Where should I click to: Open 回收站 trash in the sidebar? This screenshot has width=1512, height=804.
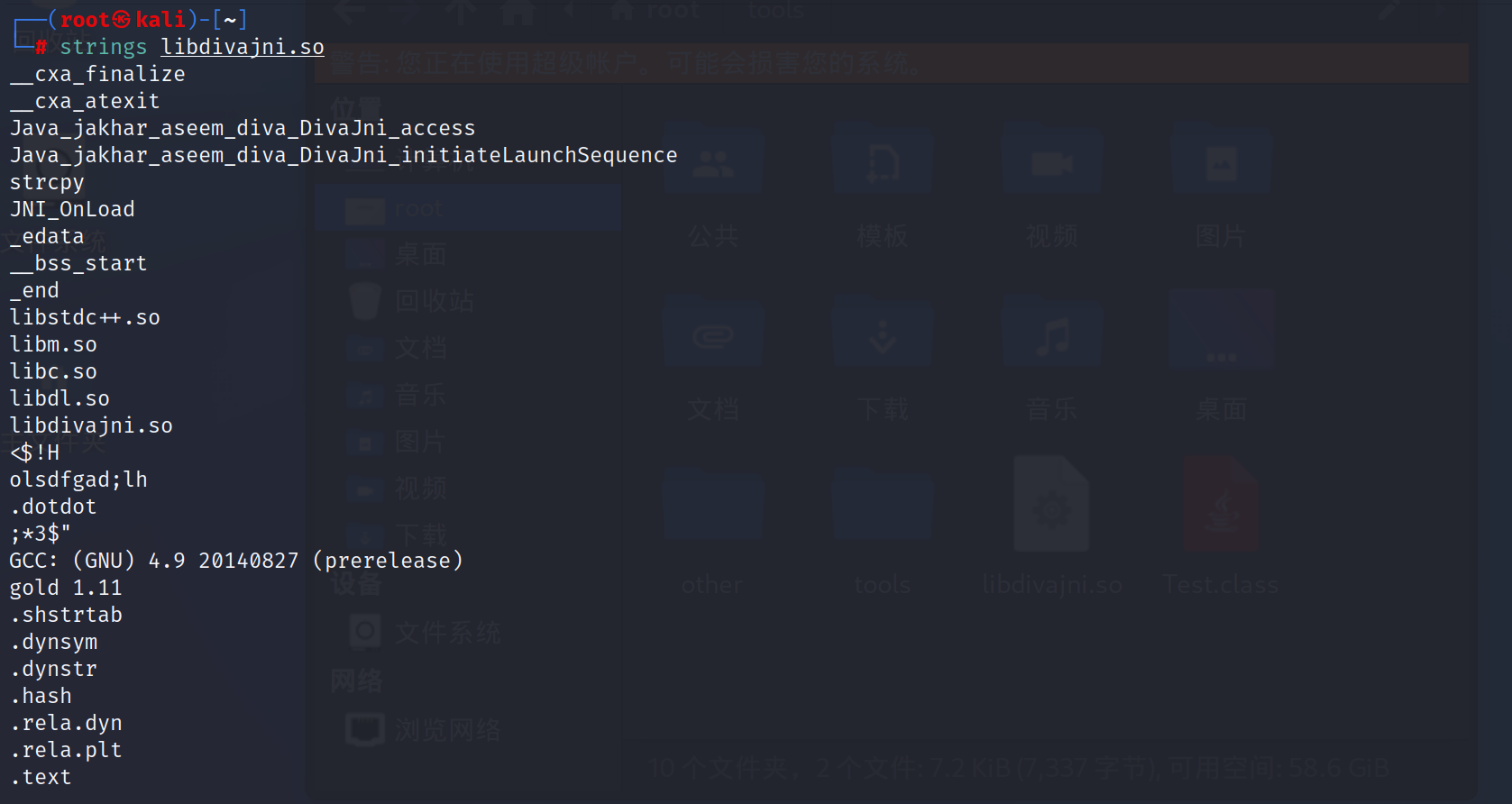click(x=468, y=301)
